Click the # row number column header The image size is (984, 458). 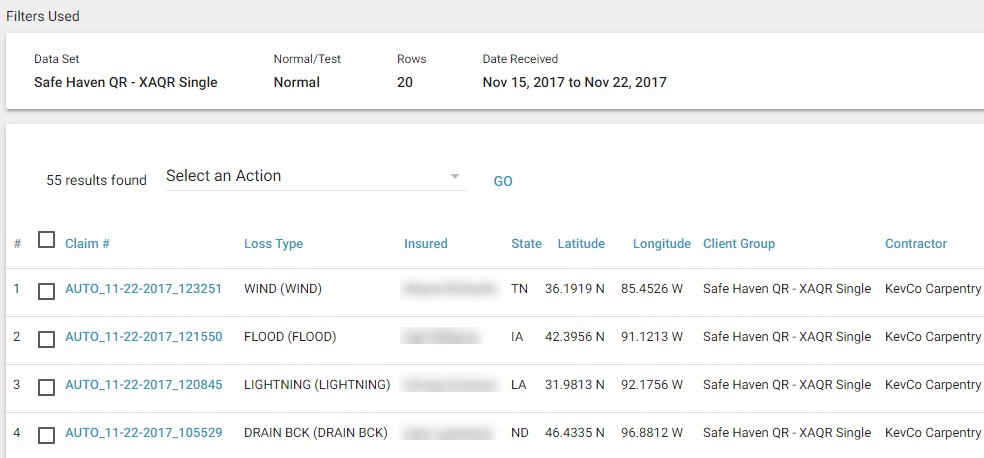[x=17, y=244]
